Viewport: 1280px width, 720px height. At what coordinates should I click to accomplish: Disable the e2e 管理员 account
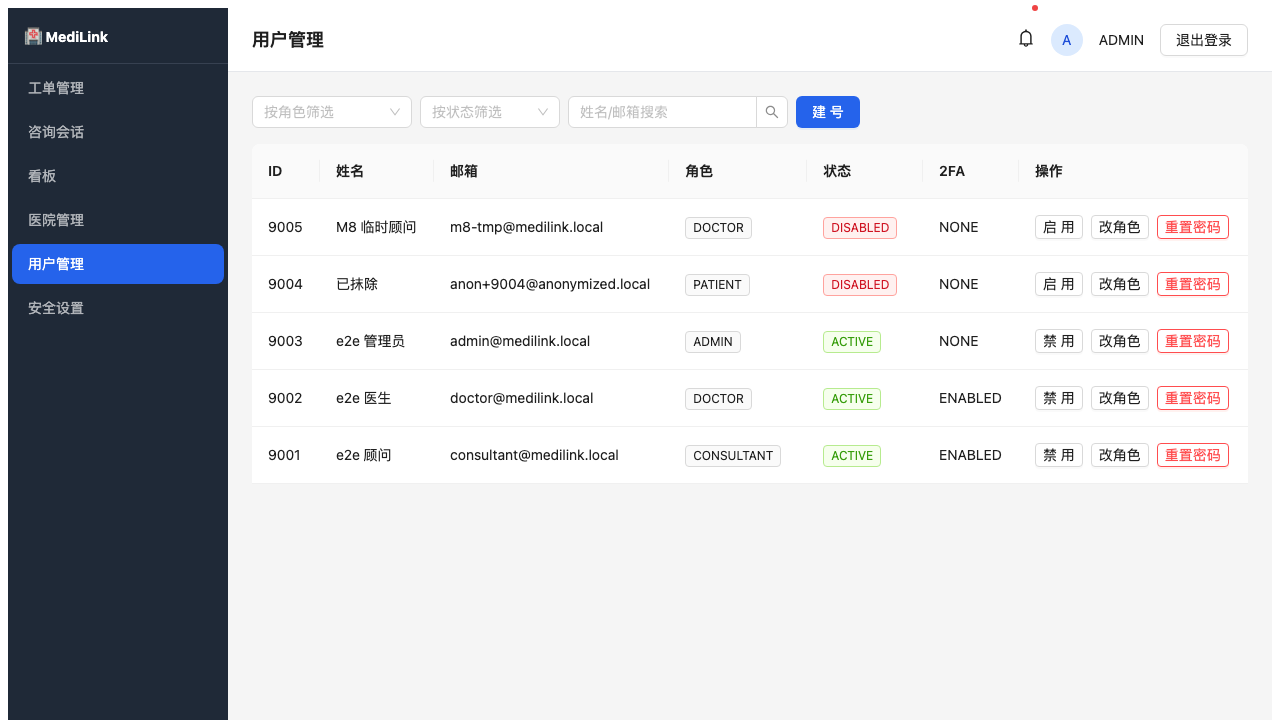pyautogui.click(x=1059, y=341)
